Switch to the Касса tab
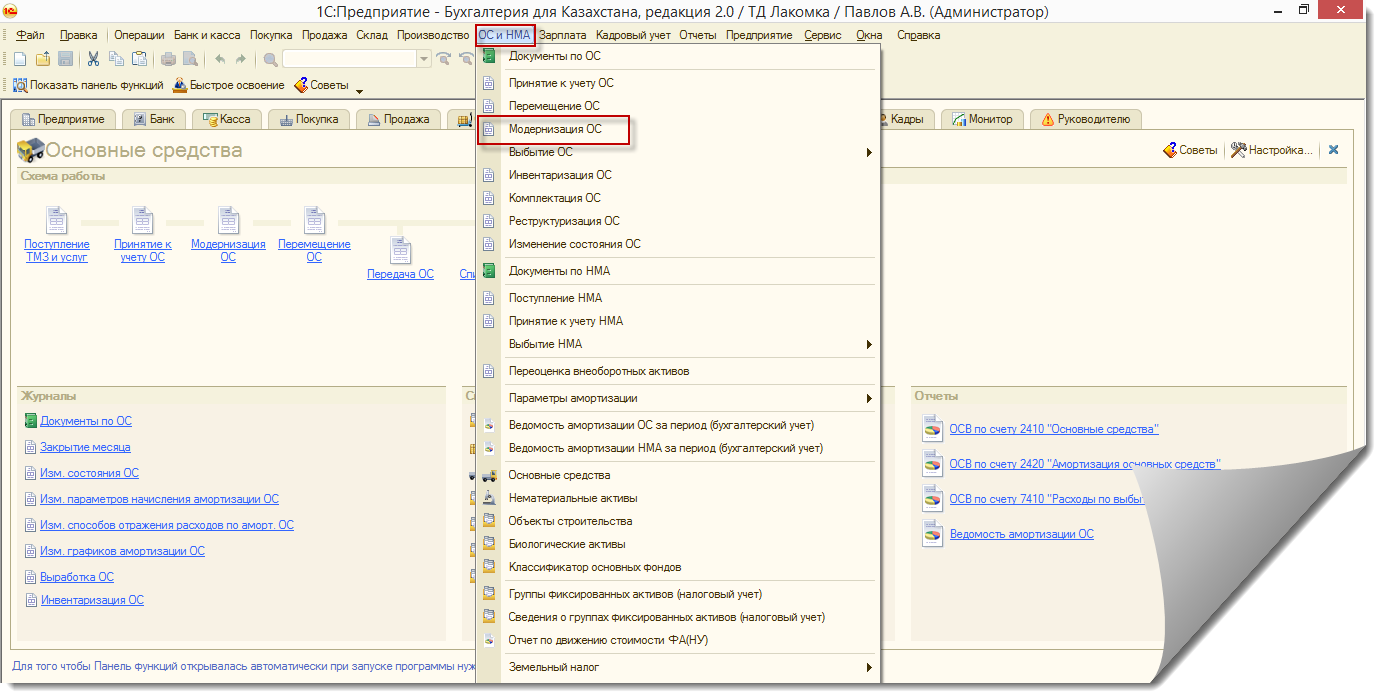Viewport: 1381px width, 698px height. [227, 119]
